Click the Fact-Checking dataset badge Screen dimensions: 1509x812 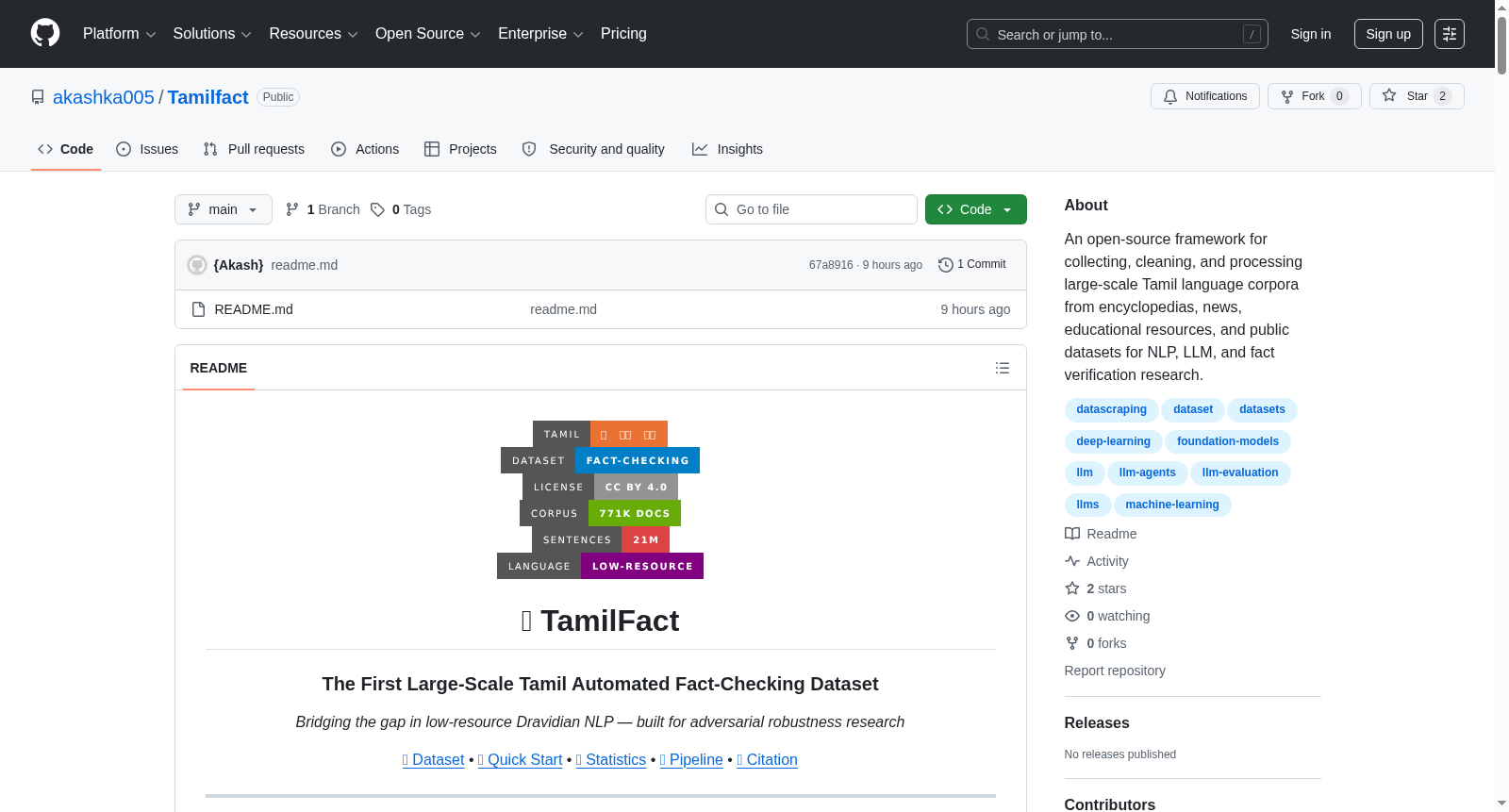pos(600,460)
